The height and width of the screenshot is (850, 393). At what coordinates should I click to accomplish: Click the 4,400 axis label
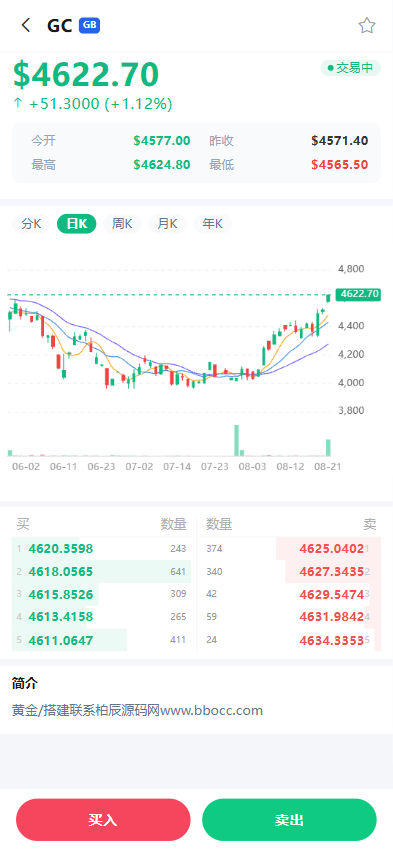click(351, 326)
